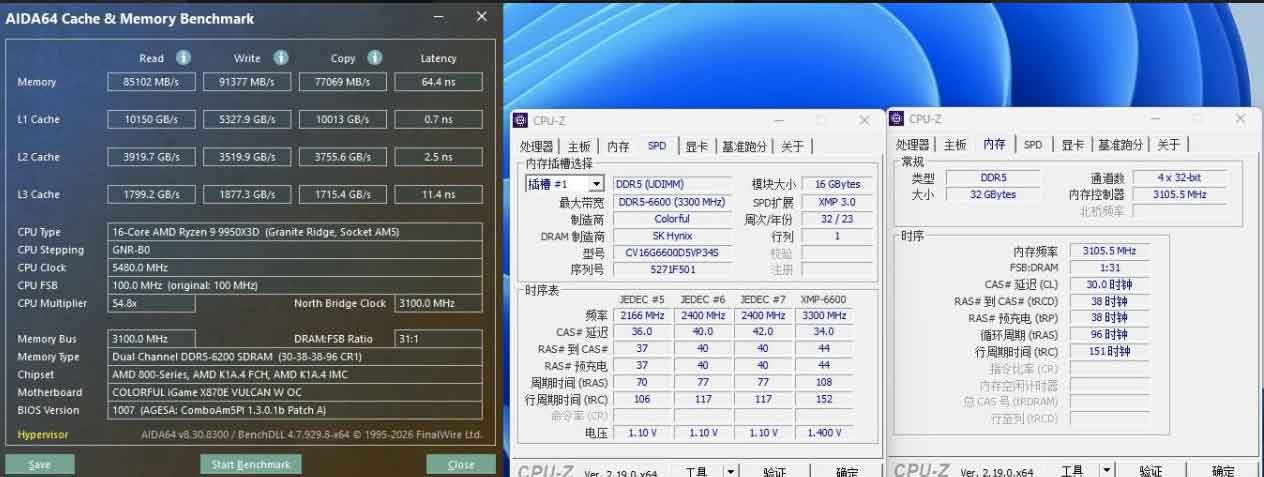Switch to 主板 tab in SPD CPU-Z window

point(579,146)
